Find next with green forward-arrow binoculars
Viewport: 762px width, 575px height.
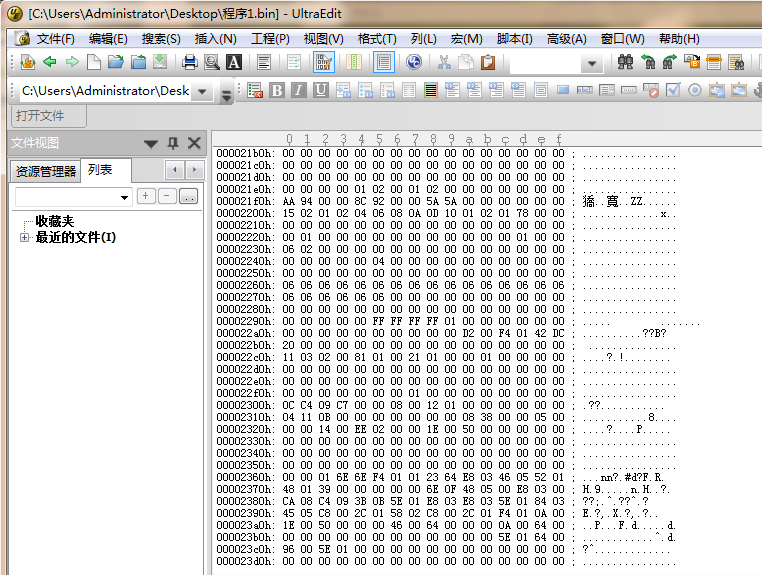[670, 62]
